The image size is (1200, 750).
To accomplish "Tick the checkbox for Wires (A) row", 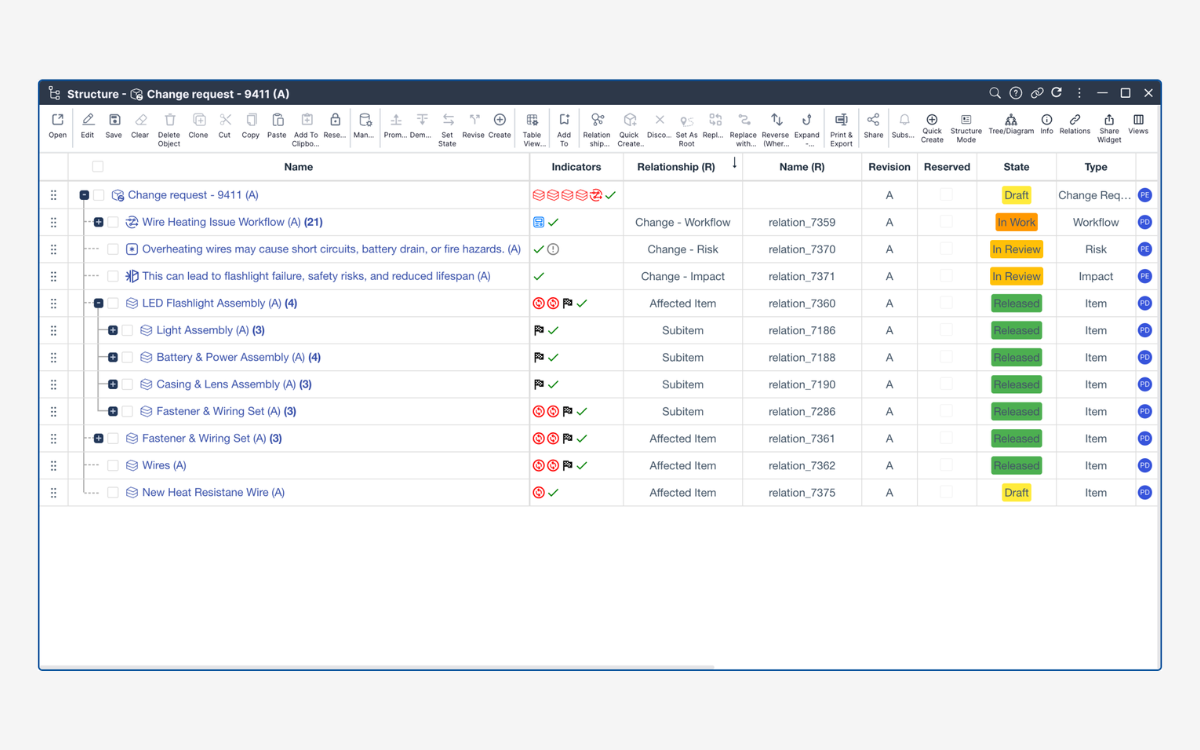I will click(113, 465).
